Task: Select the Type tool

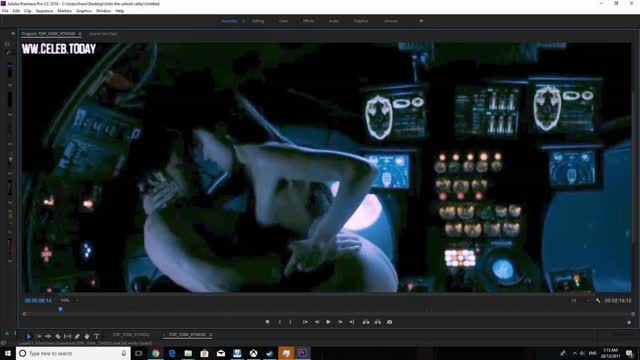Action: click(97, 336)
